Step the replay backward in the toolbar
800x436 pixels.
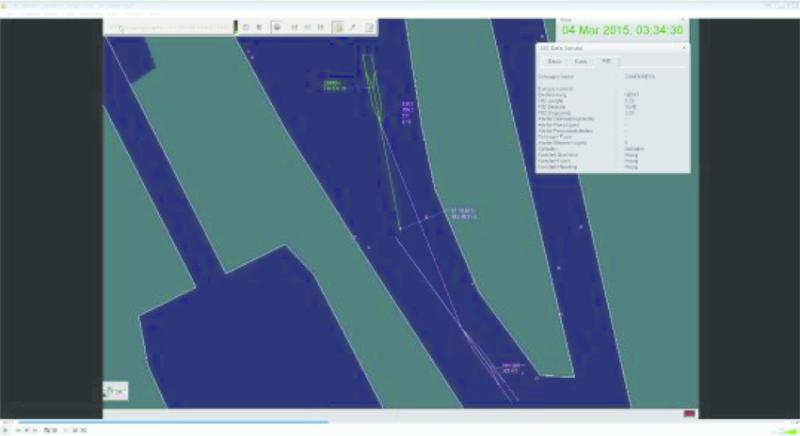(x=295, y=27)
